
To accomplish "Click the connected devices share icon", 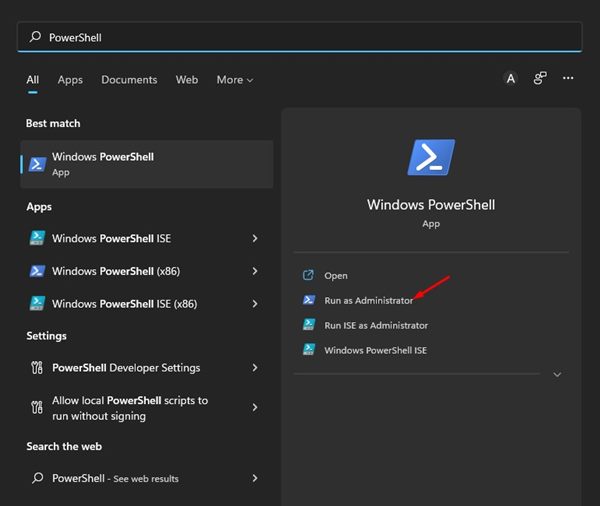I will (x=540, y=79).
